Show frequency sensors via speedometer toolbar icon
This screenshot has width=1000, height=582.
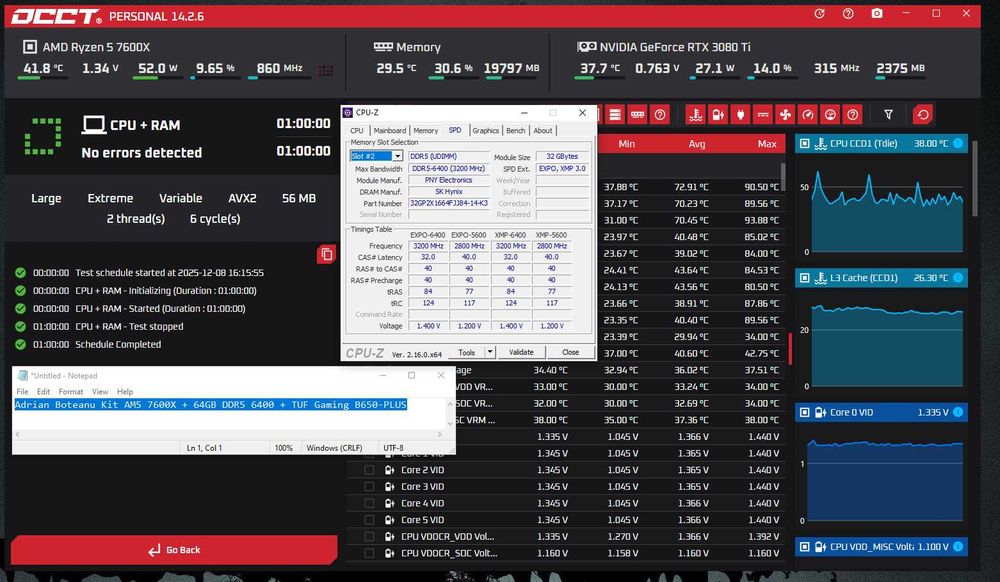click(808, 115)
